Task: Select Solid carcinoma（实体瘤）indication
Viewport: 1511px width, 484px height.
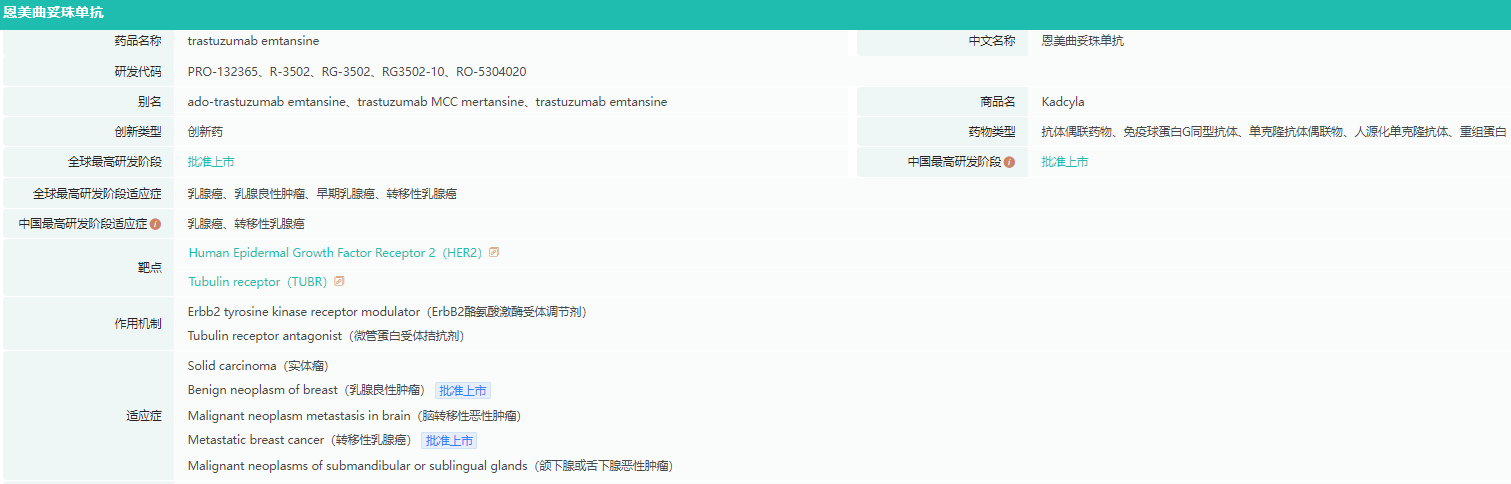Action: (x=258, y=366)
